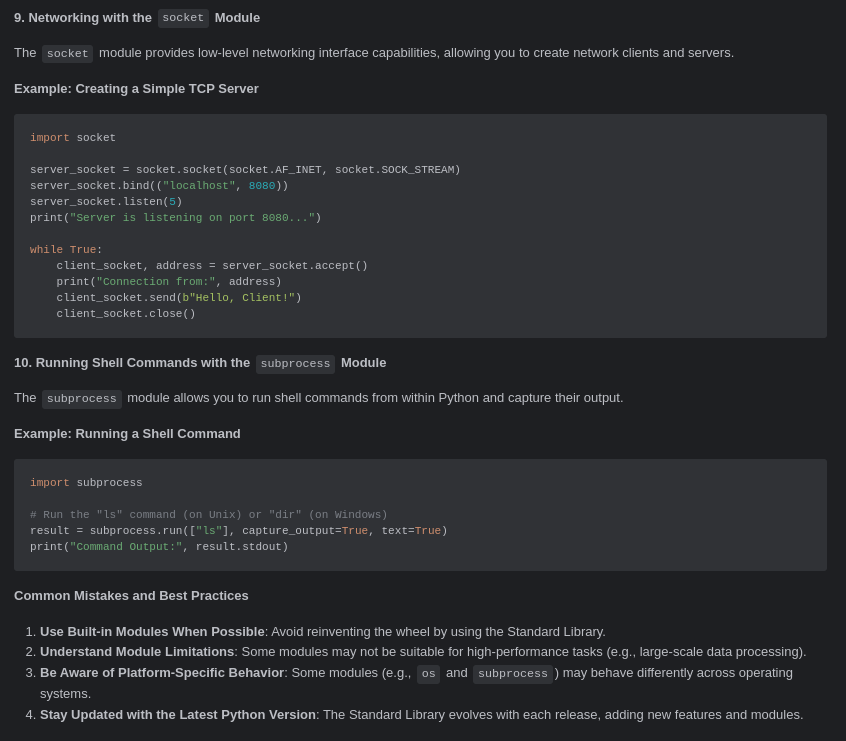The height and width of the screenshot is (741, 846).
Task: Click list item 'Be Aware of Platform-Specific Behavior'
Action: (417, 683)
